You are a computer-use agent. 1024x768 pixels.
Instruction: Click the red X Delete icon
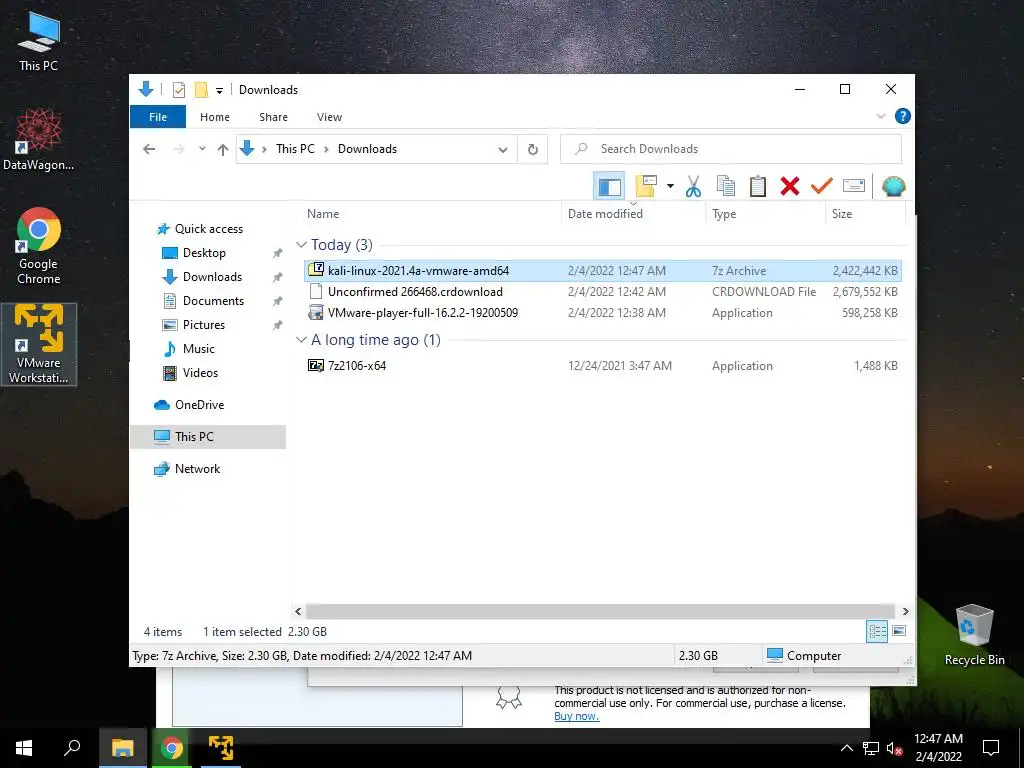coord(790,187)
